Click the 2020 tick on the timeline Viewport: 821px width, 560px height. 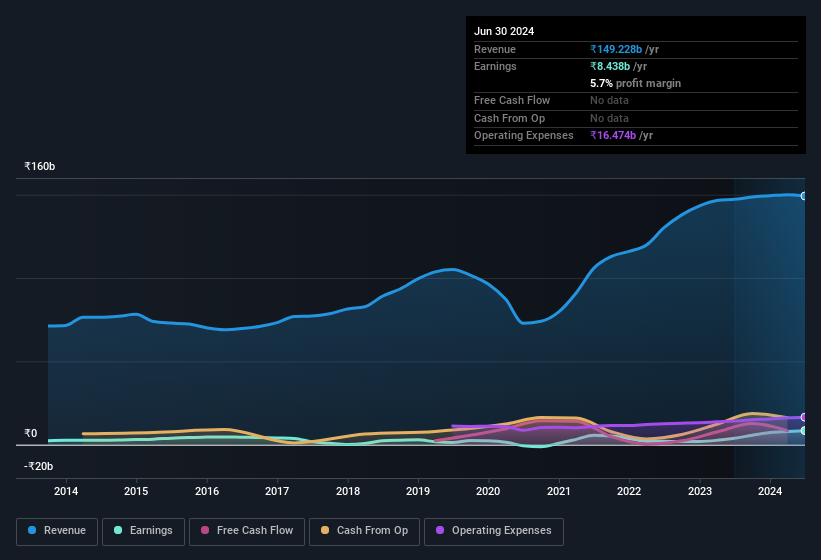pyautogui.click(x=488, y=491)
